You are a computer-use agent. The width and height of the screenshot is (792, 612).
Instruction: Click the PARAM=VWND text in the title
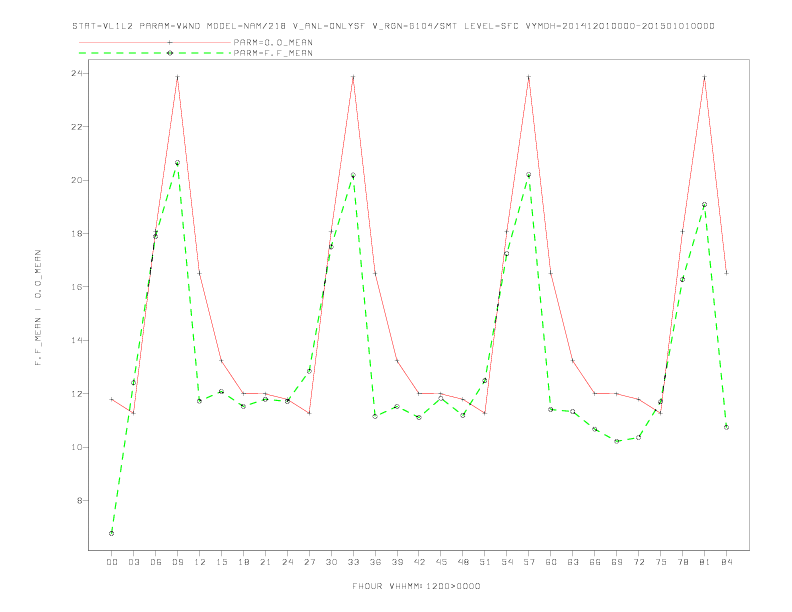pyautogui.click(x=170, y=26)
